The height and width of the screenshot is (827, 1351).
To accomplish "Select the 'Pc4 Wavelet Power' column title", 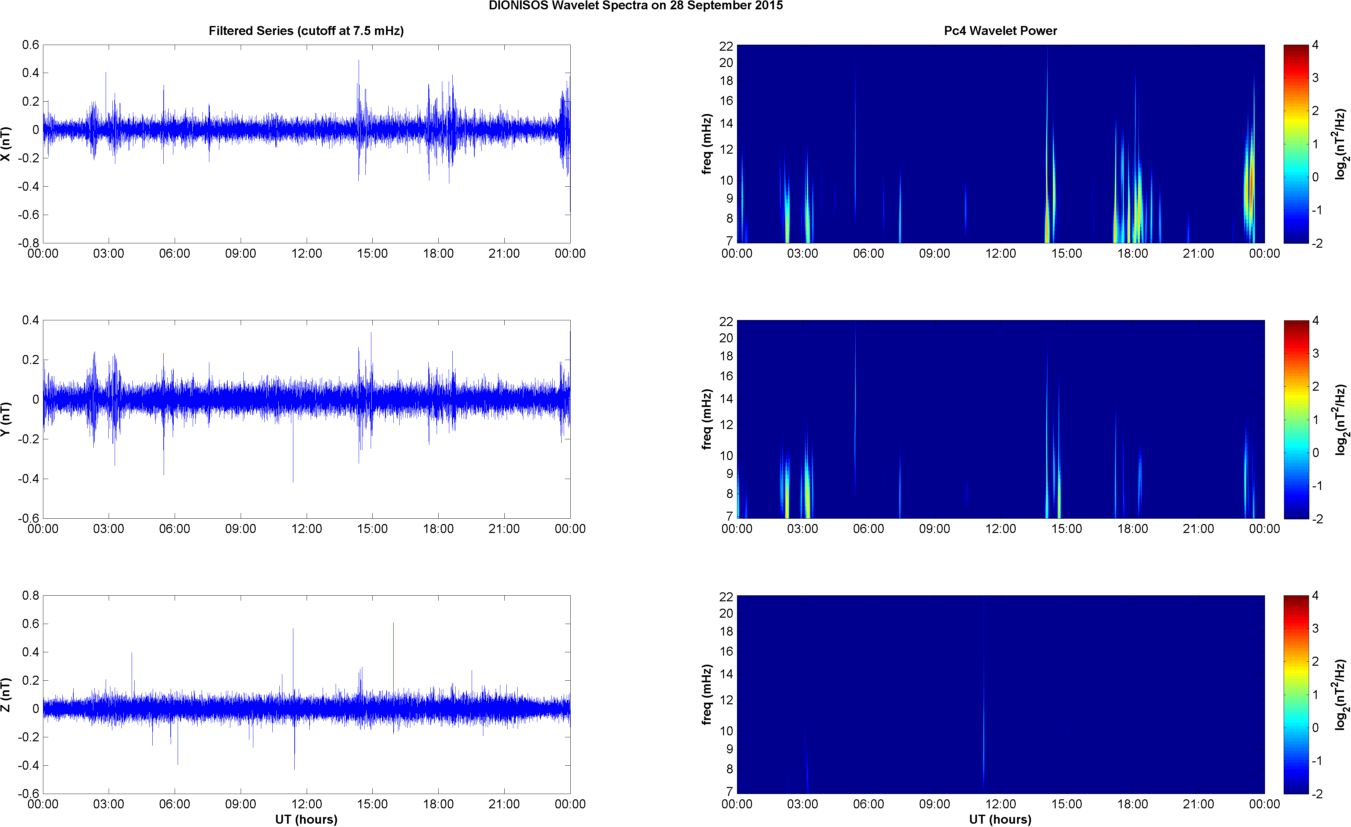I will pyautogui.click(x=1001, y=31).
